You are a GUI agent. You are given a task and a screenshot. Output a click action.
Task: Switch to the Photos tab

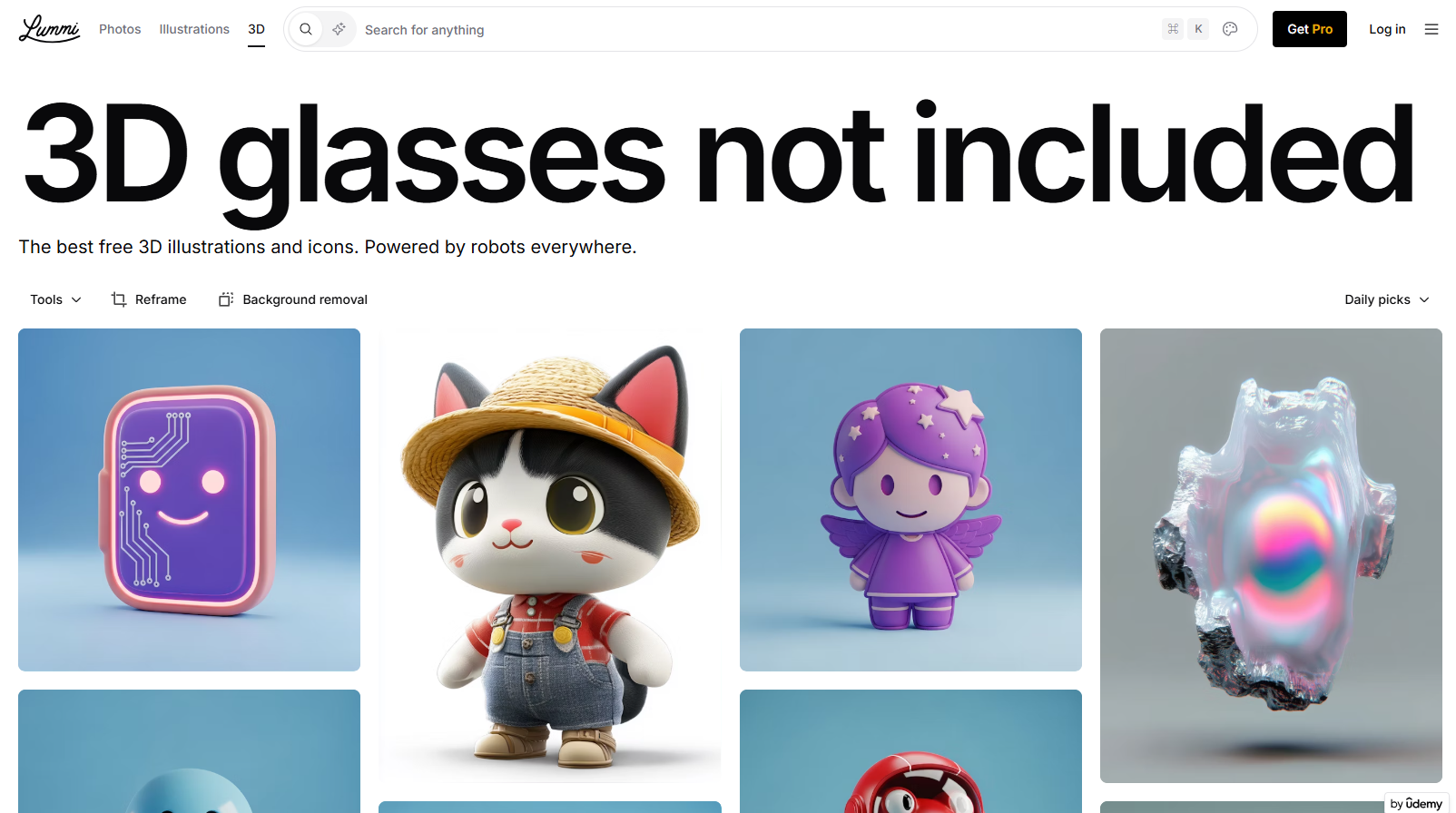[x=120, y=29]
